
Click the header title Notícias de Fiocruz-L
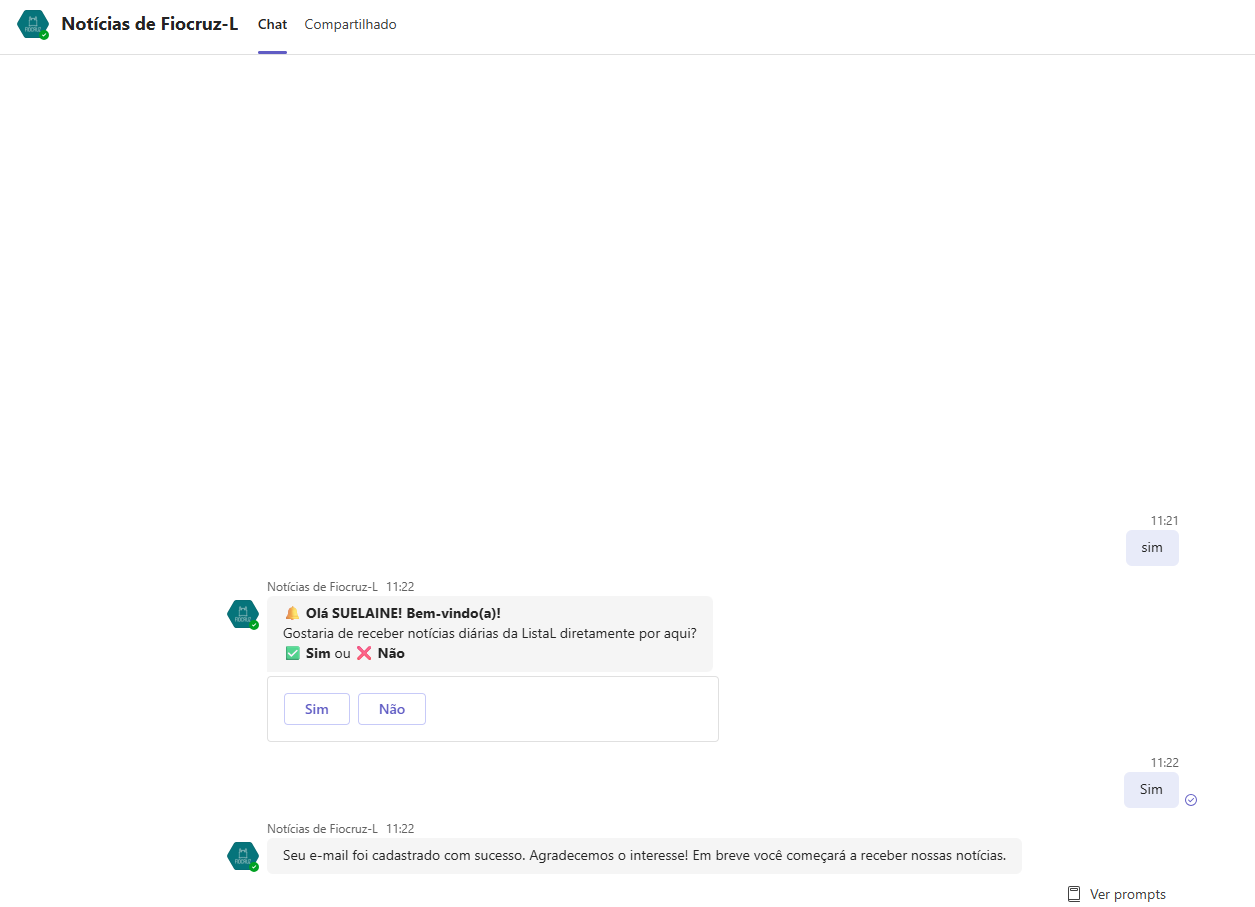tap(149, 24)
